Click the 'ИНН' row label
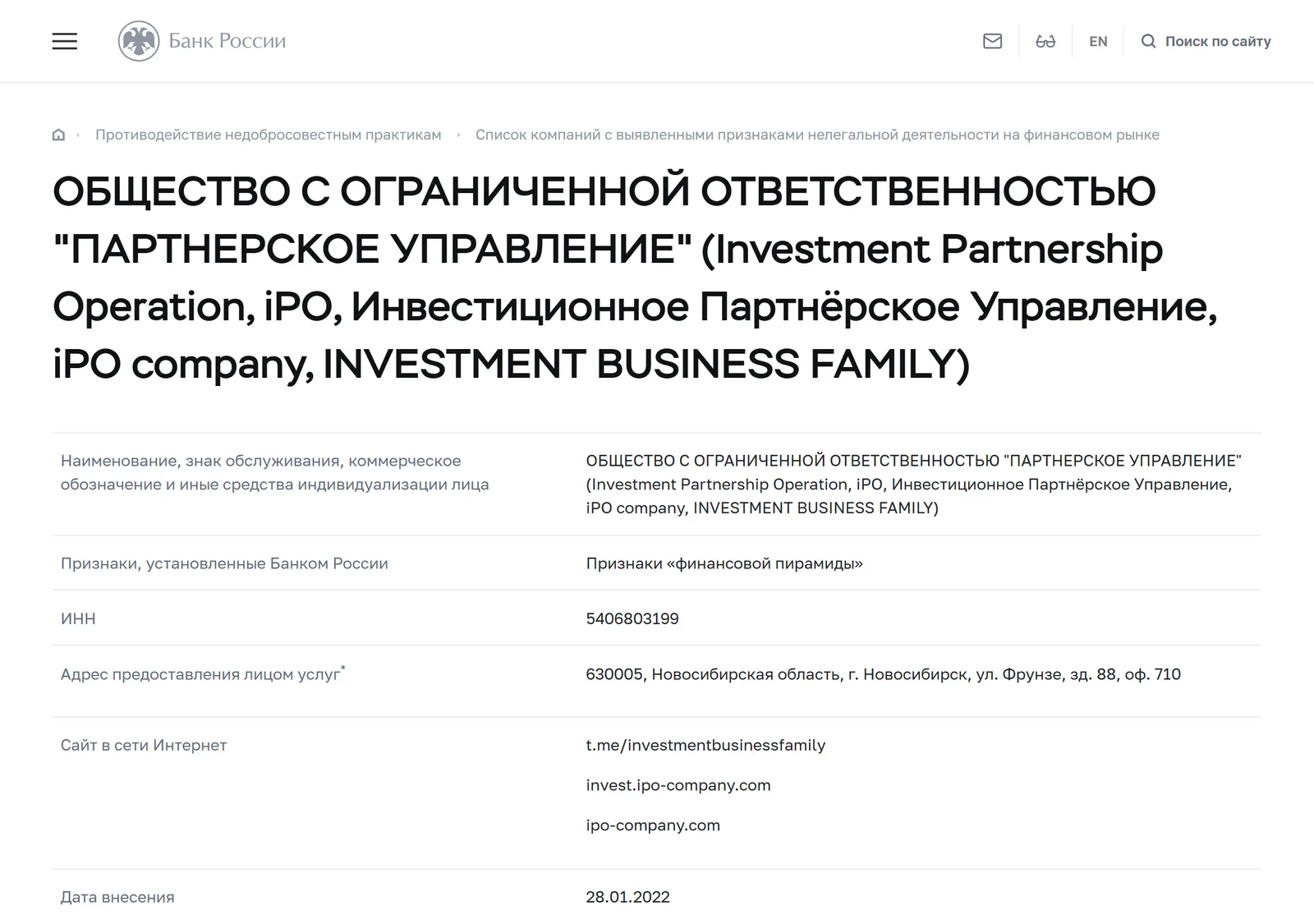This screenshot has height=924, width=1314. [x=78, y=618]
